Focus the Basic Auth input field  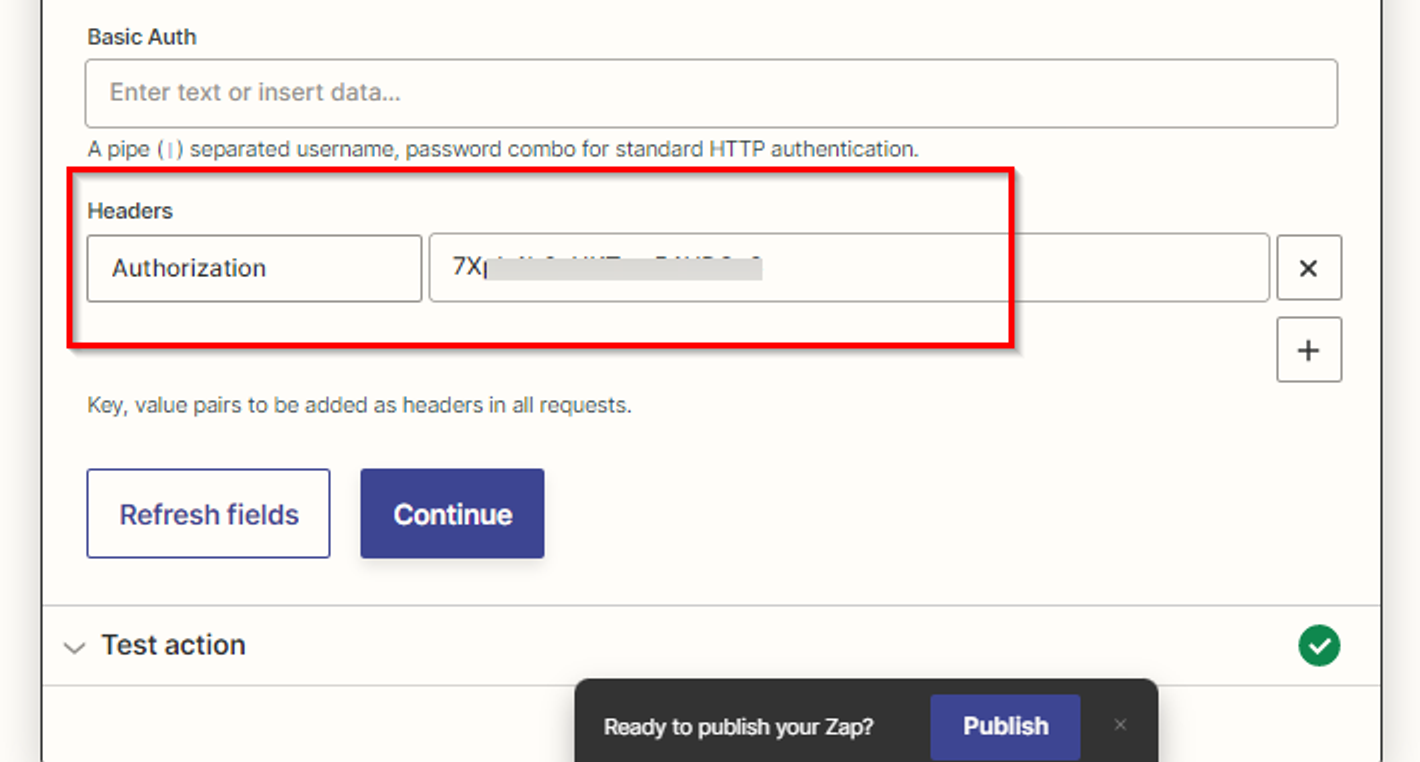coord(710,93)
